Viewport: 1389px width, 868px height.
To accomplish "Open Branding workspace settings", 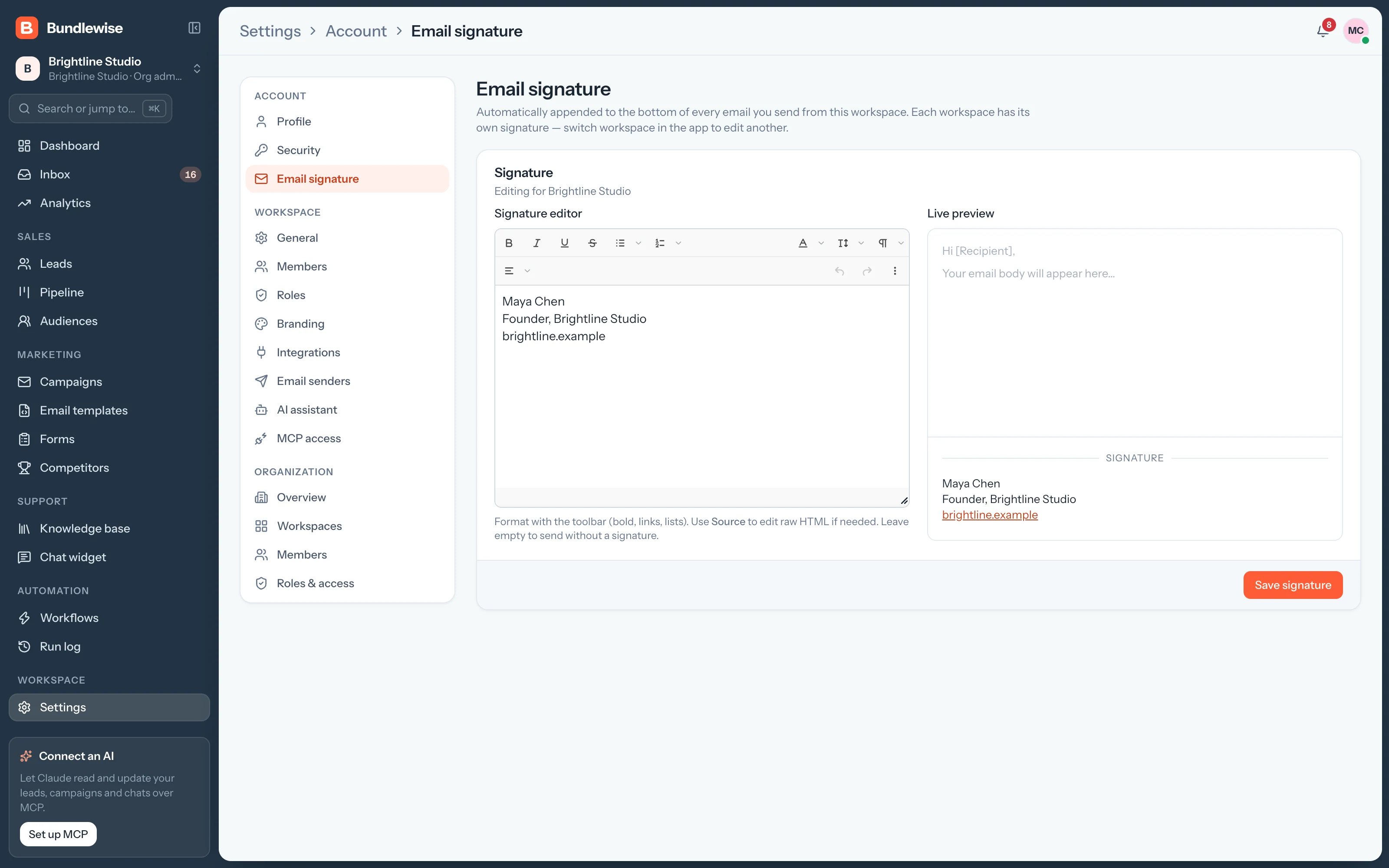I will point(347,324).
